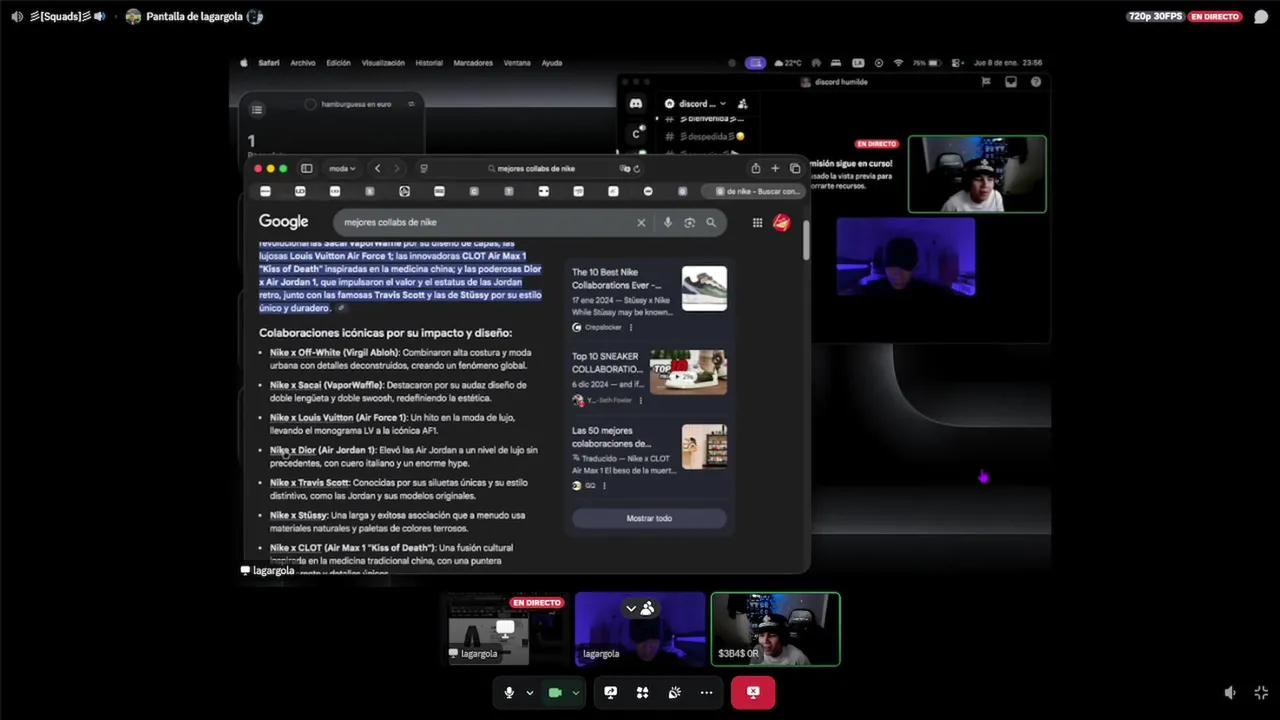
Task: Exit fullscreen using the bottom-right arrows icon
Action: 1261,692
